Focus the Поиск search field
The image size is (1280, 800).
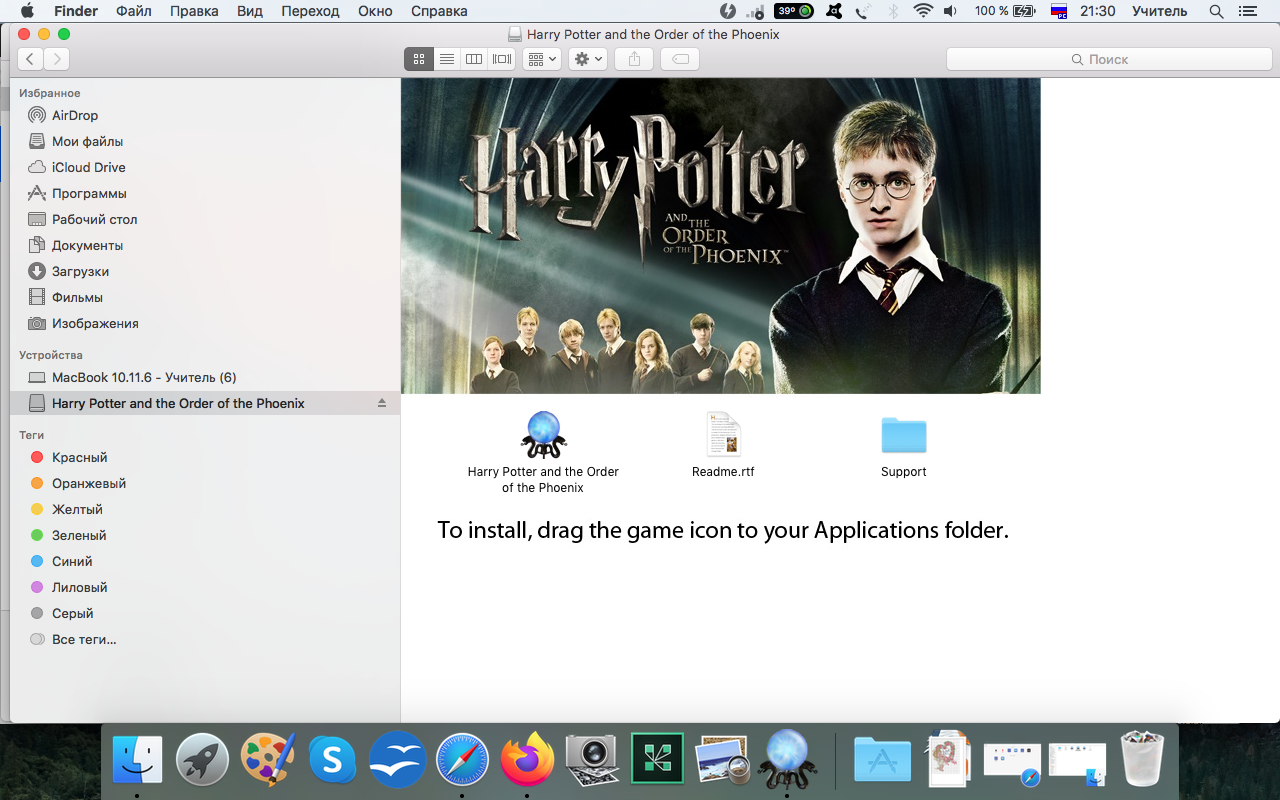point(1107,59)
